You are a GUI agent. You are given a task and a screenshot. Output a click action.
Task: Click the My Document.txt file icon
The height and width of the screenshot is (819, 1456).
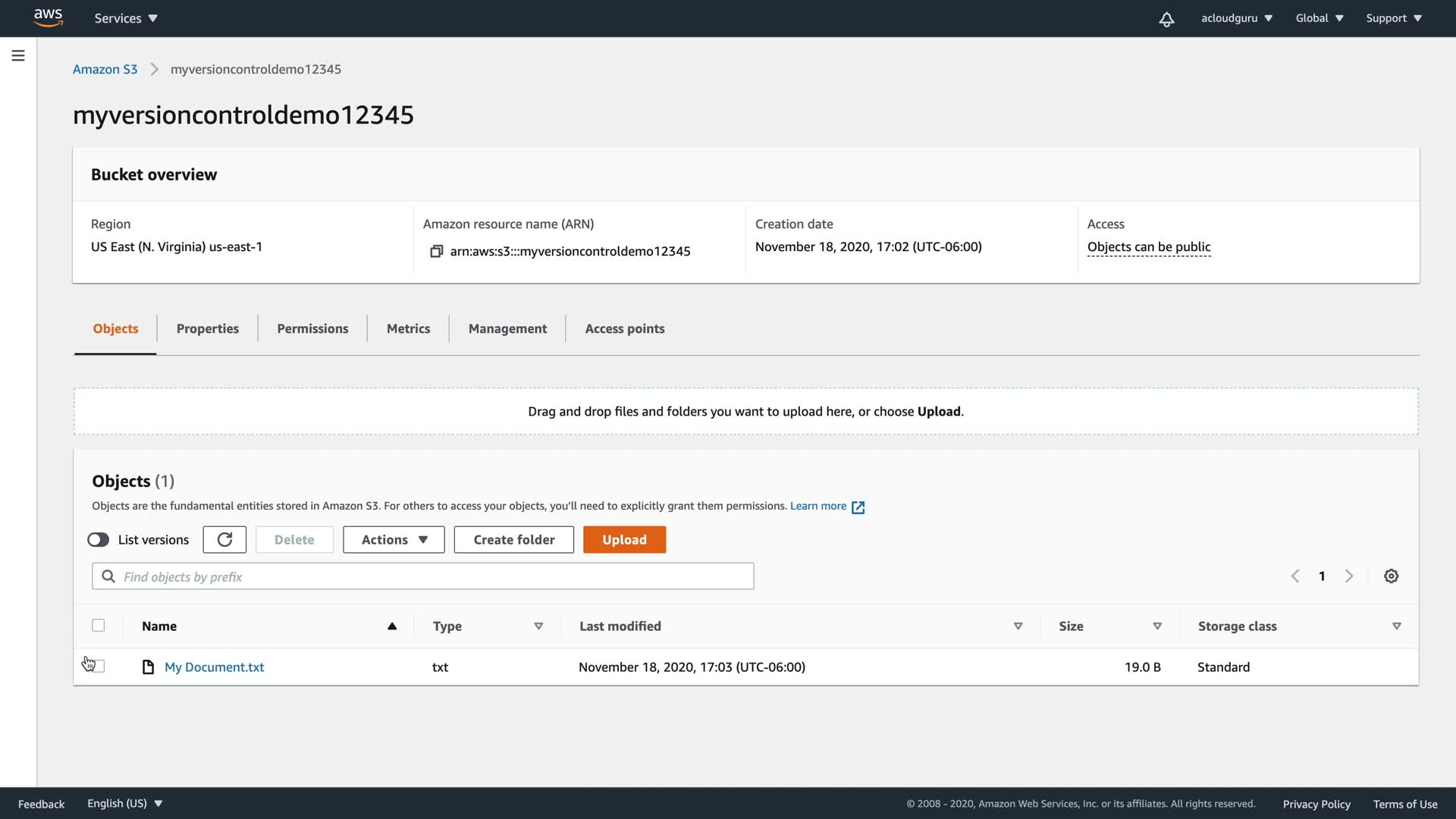click(149, 667)
